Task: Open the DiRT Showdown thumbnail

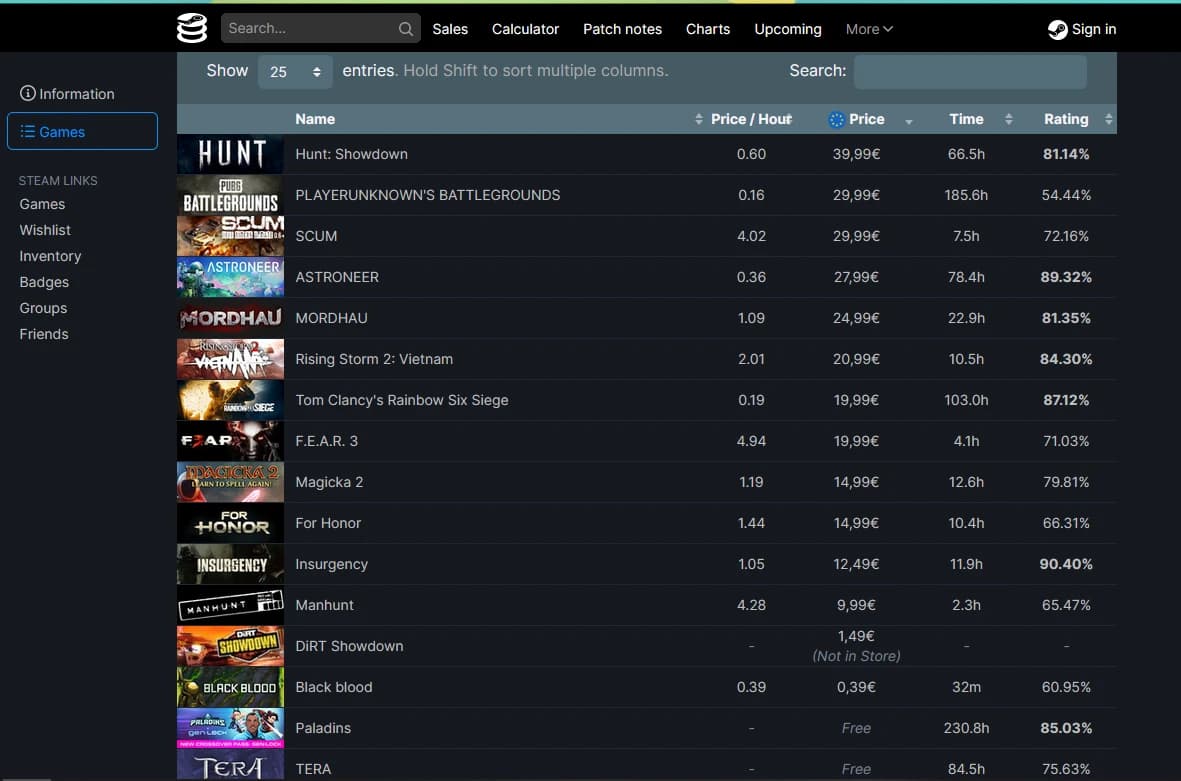Action: click(x=230, y=646)
